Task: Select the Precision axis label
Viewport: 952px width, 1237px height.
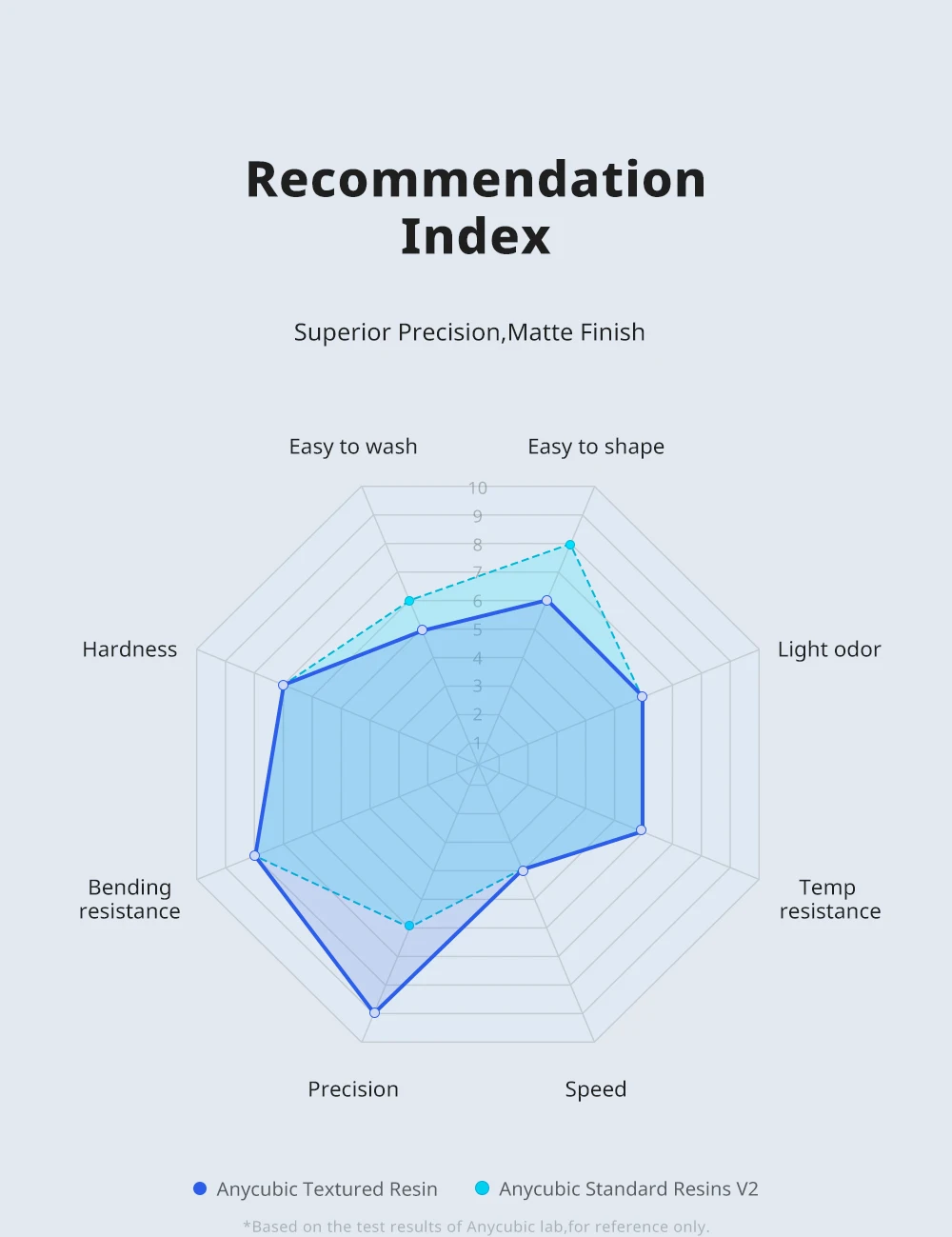Action: click(353, 1089)
